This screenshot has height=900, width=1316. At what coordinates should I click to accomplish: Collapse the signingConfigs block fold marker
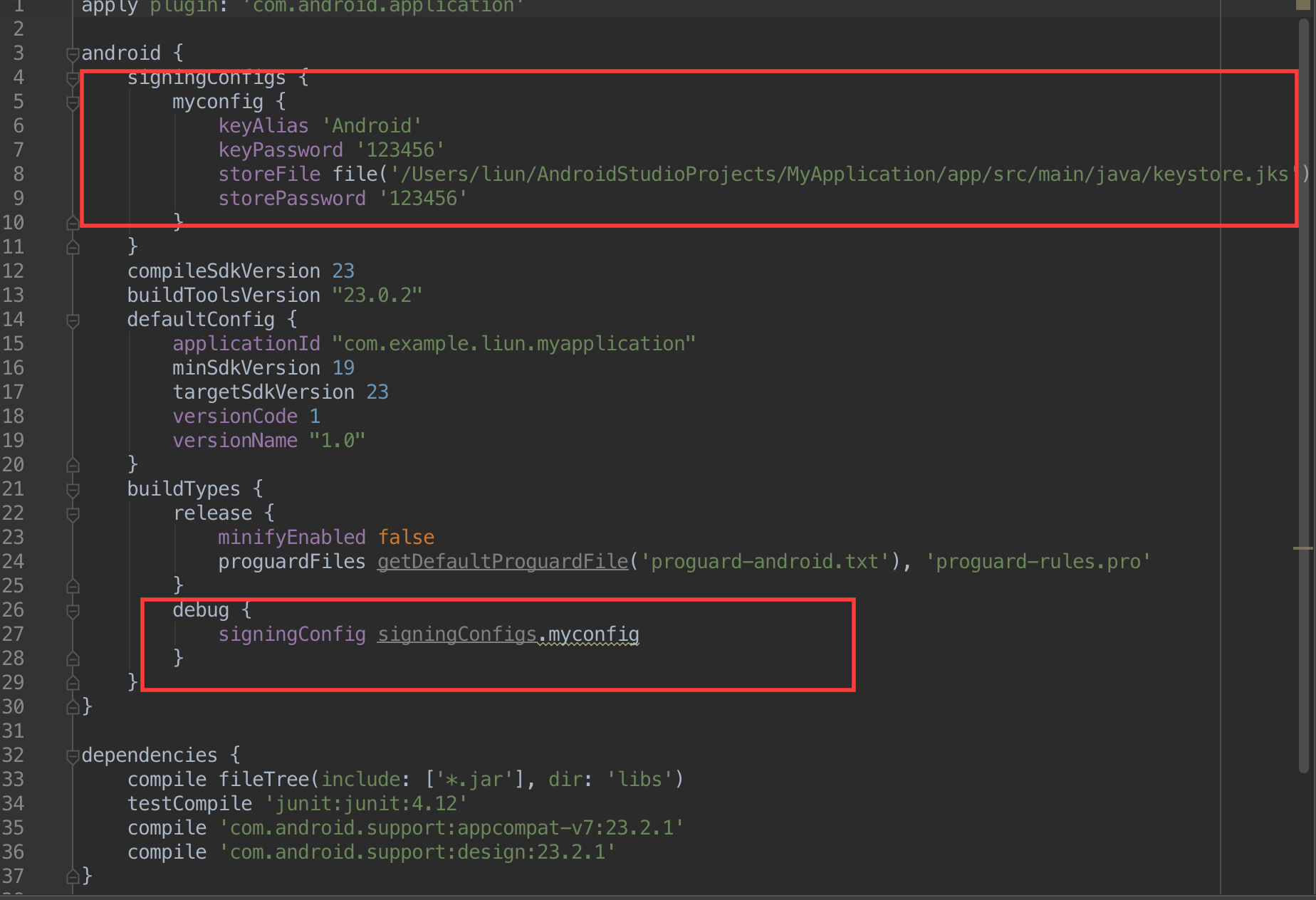(x=73, y=78)
